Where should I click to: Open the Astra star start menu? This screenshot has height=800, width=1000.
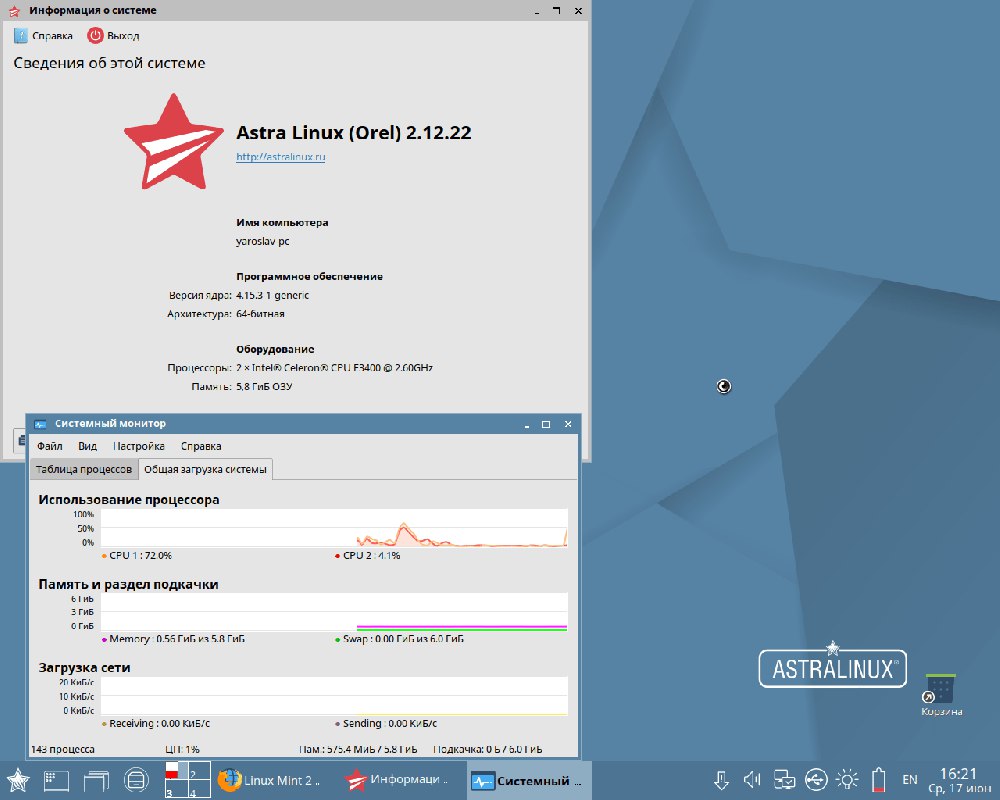click(18, 780)
